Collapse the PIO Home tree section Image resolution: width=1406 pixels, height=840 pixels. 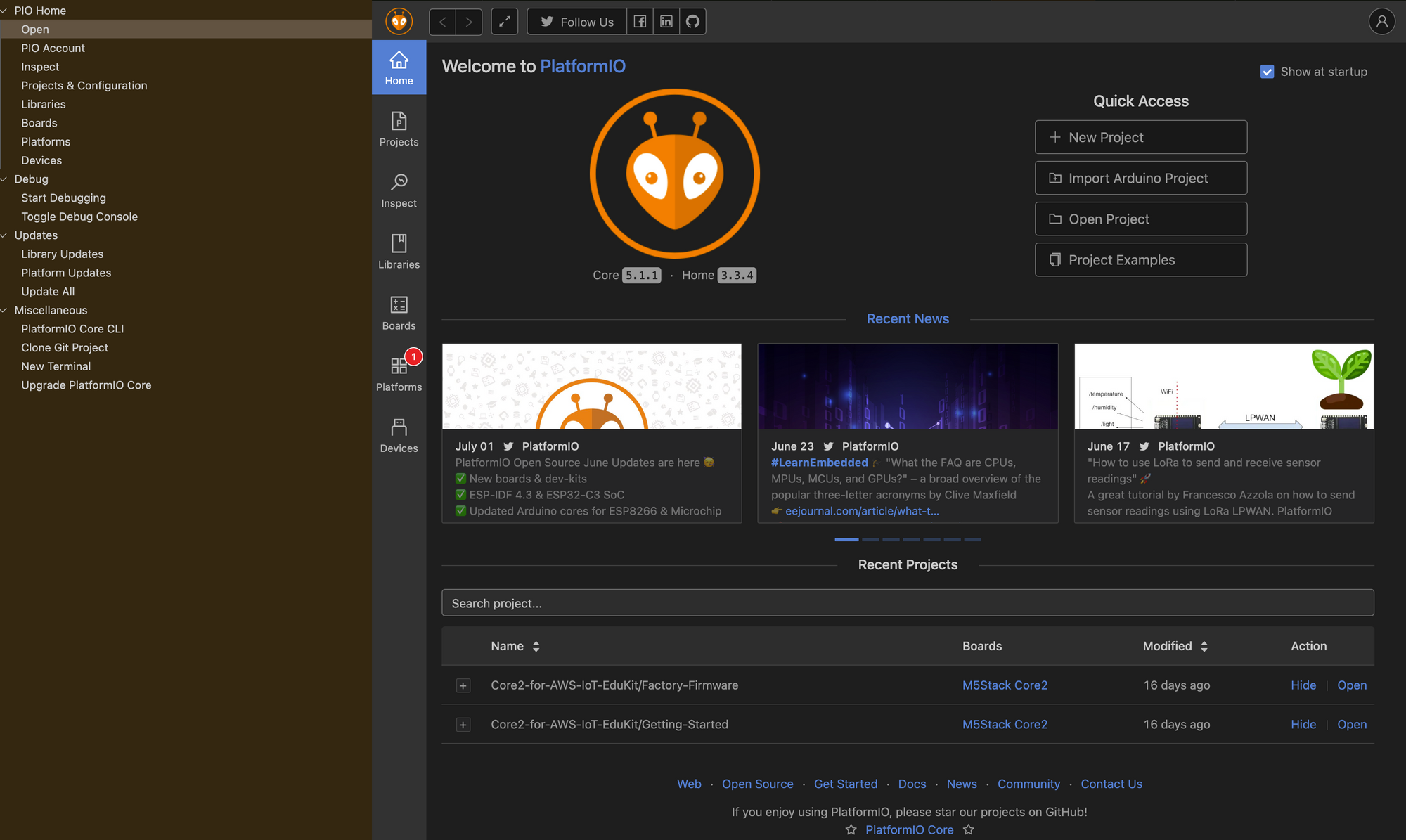4,11
